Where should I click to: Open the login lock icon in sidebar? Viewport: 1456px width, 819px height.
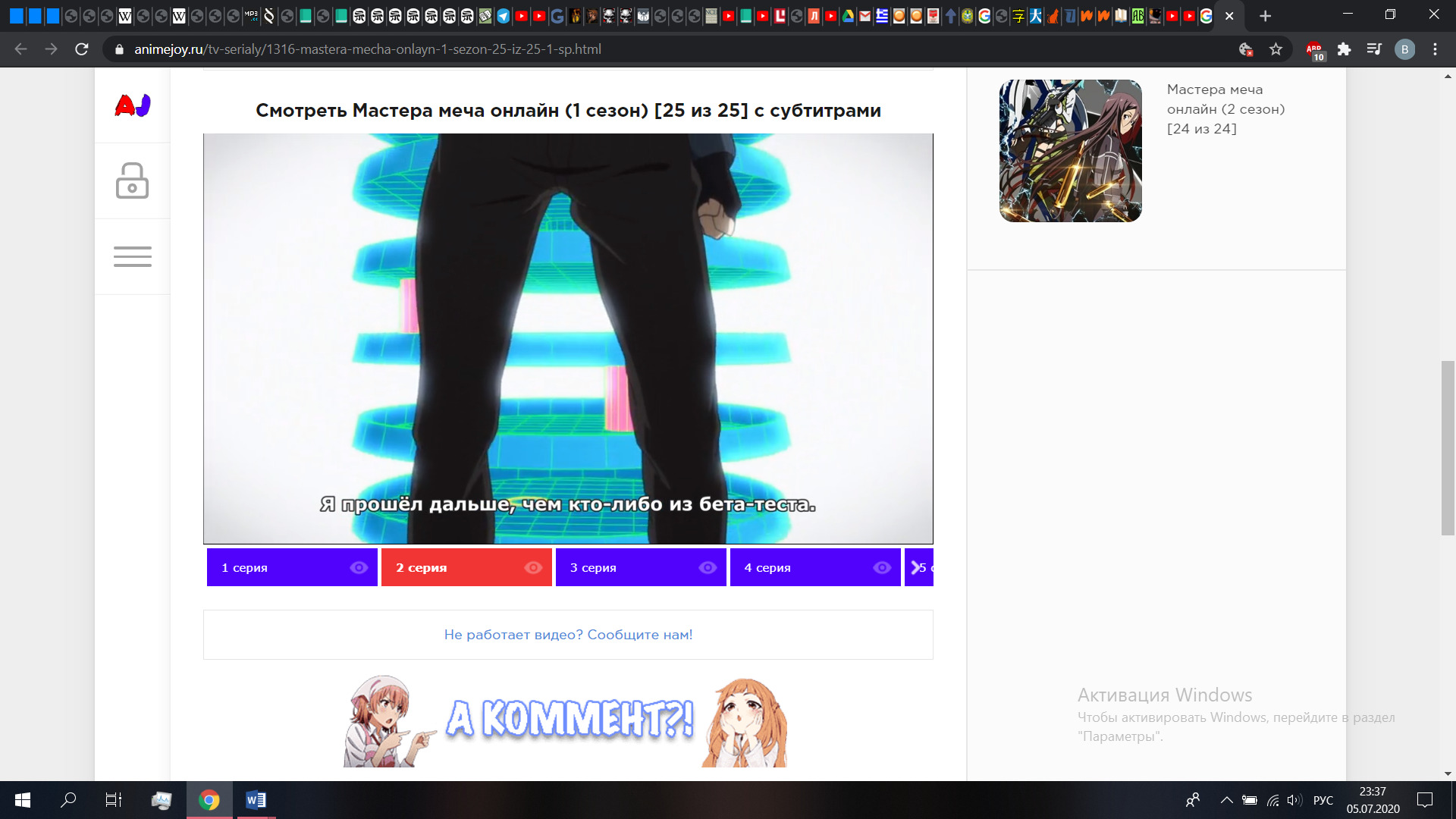(132, 180)
